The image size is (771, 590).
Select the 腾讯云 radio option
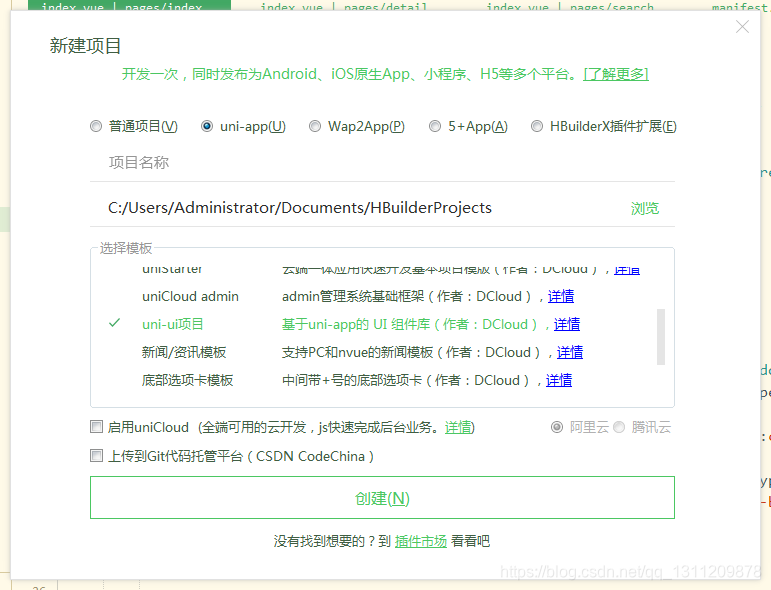click(x=619, y=427)
